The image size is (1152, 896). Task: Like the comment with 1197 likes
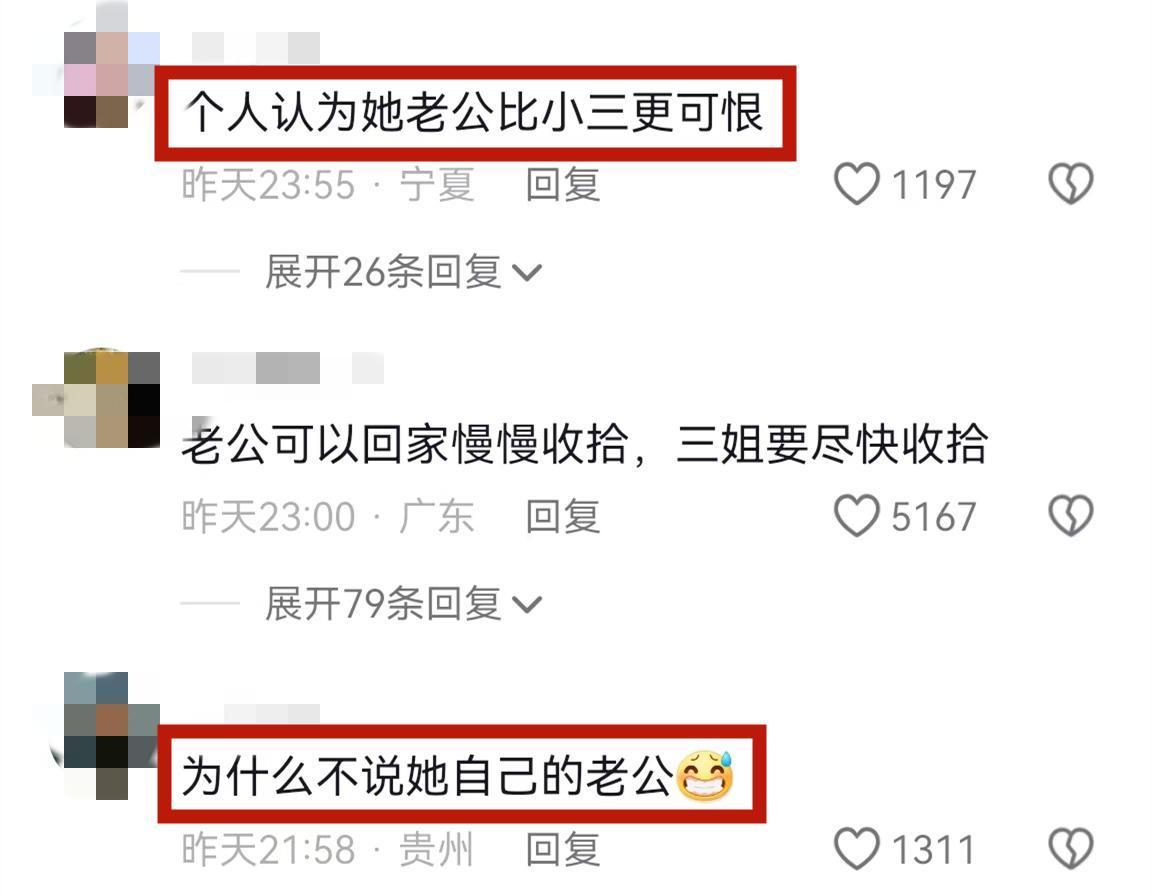857,184
